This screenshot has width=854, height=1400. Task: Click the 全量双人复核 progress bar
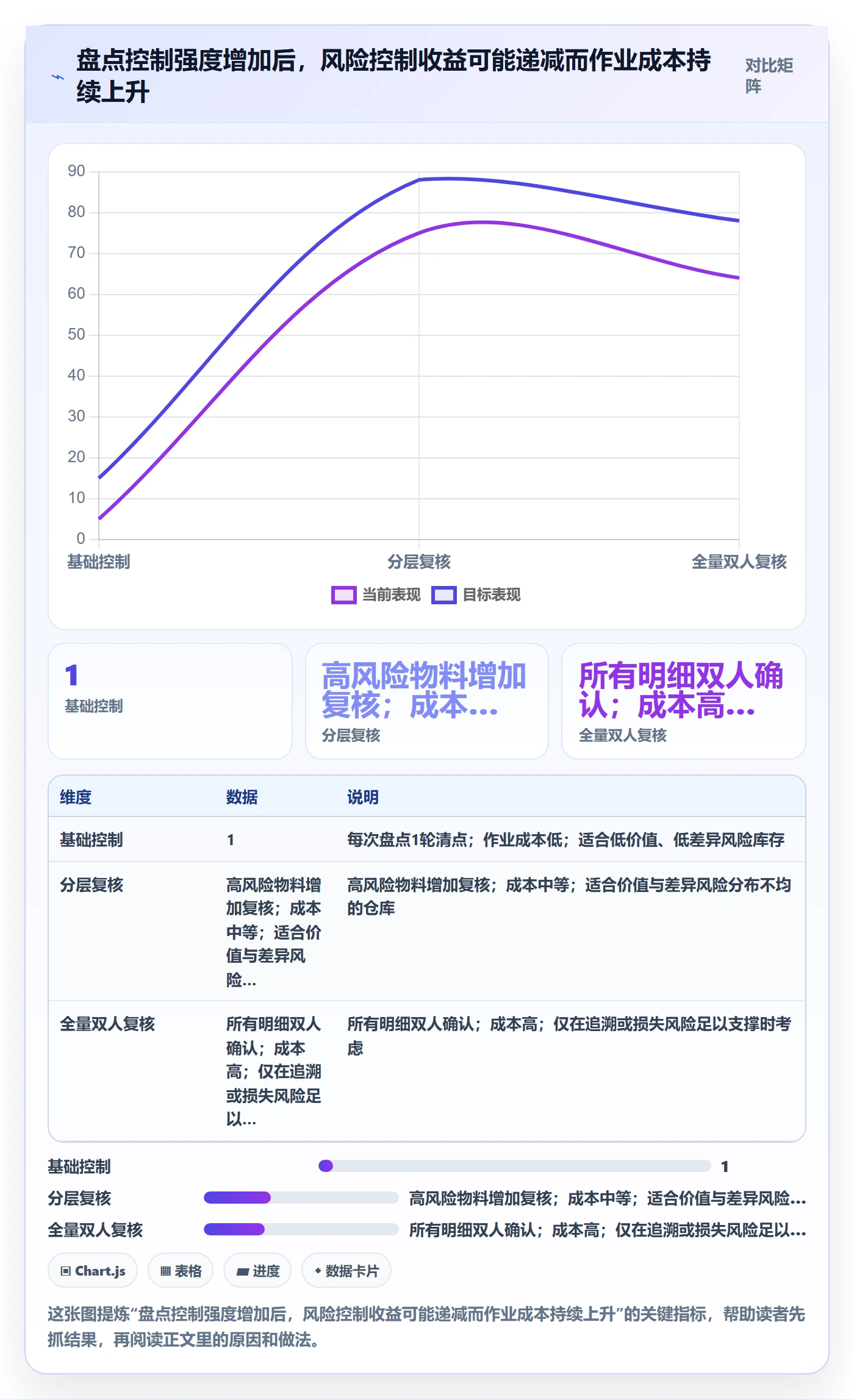301,1229
